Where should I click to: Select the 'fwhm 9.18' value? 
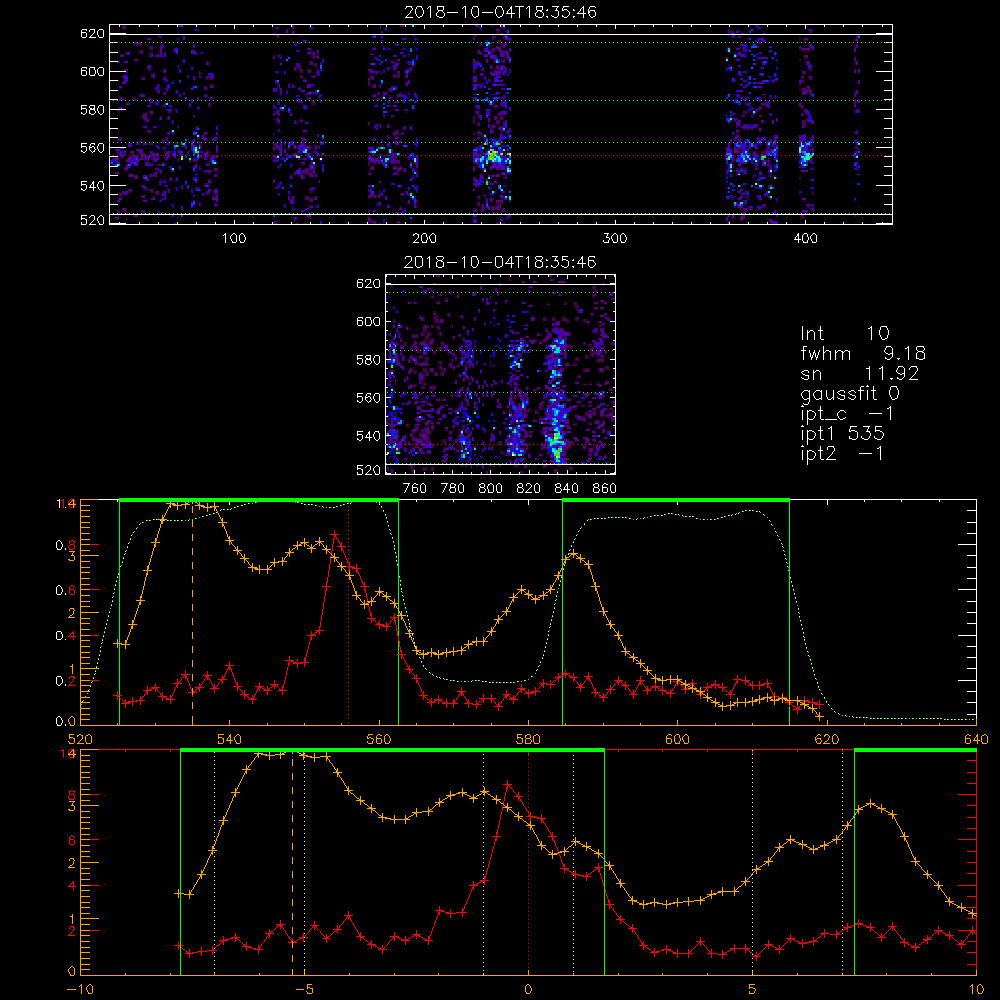point(863,353)
